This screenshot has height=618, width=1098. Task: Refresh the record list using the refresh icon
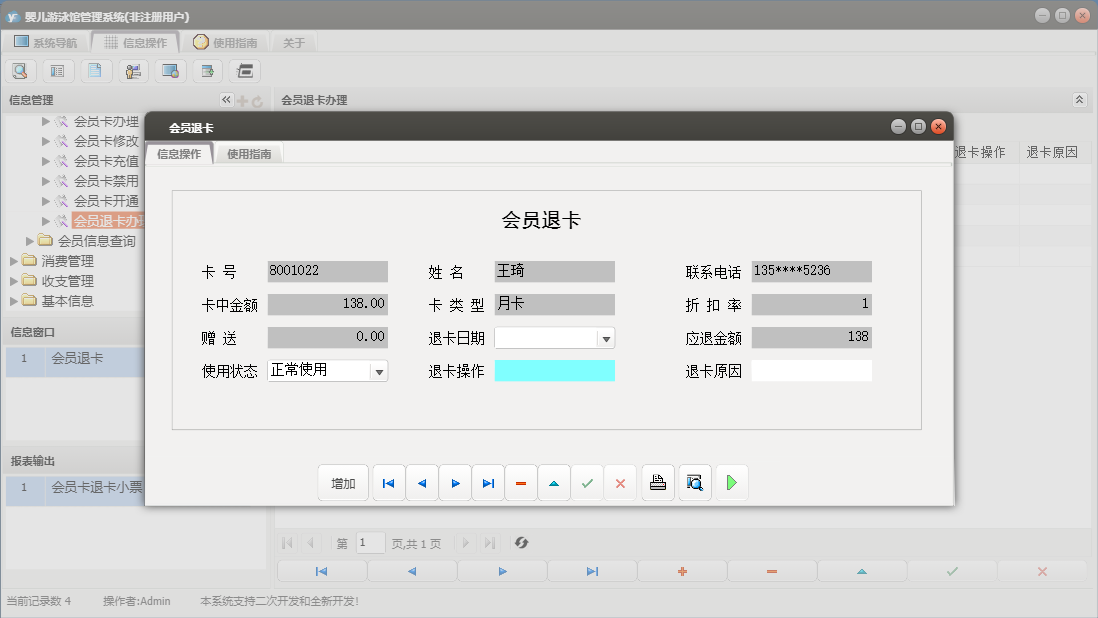point(520,542)
